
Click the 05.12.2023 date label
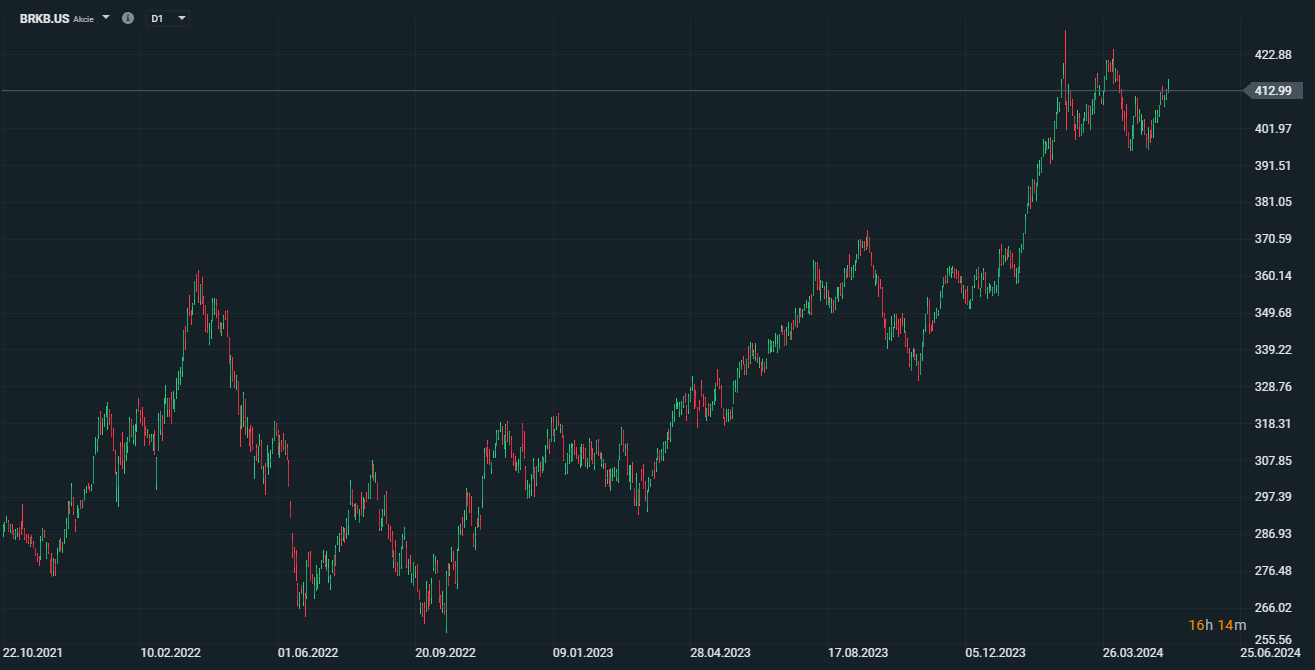[995, 653]
